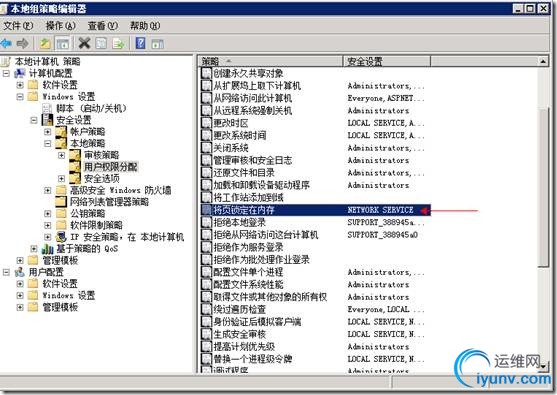Collapse the 用户配置 tree node
The height and width of the screenshot is (395, 557).
6,272
